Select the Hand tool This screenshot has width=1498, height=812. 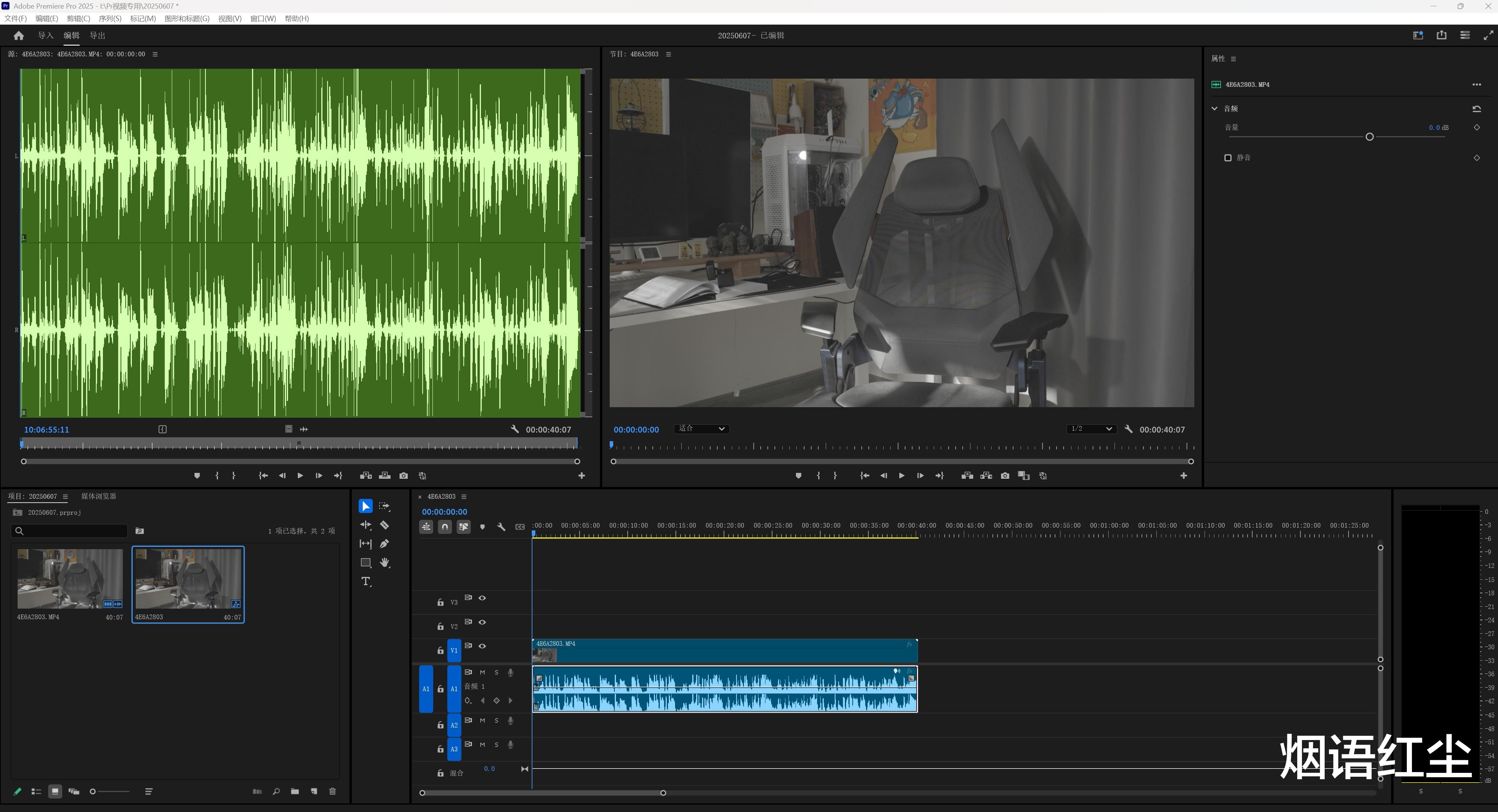pyautogui.click(x=384, y=562)
